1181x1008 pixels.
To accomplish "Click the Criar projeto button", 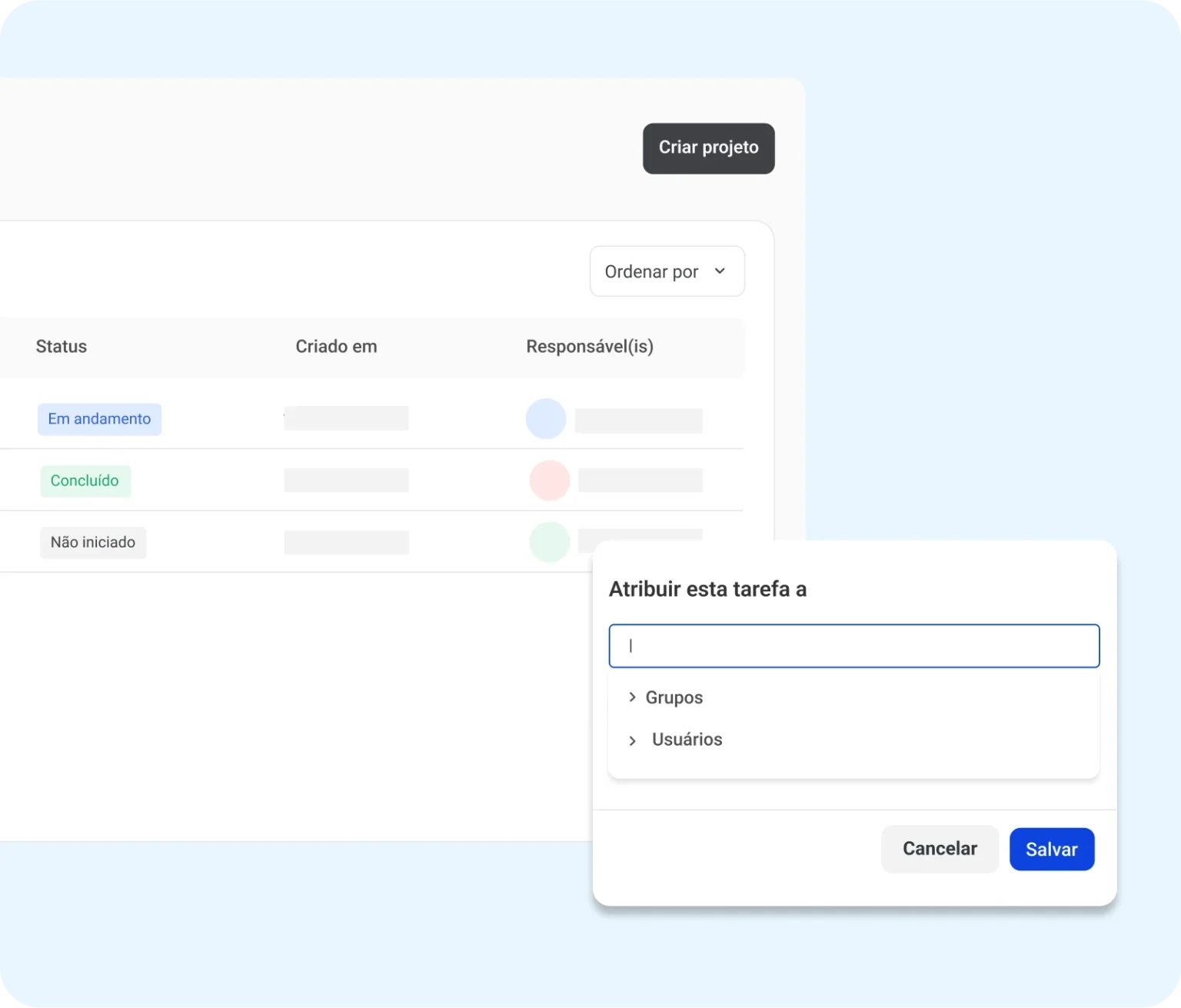I will tap(708, 148).
